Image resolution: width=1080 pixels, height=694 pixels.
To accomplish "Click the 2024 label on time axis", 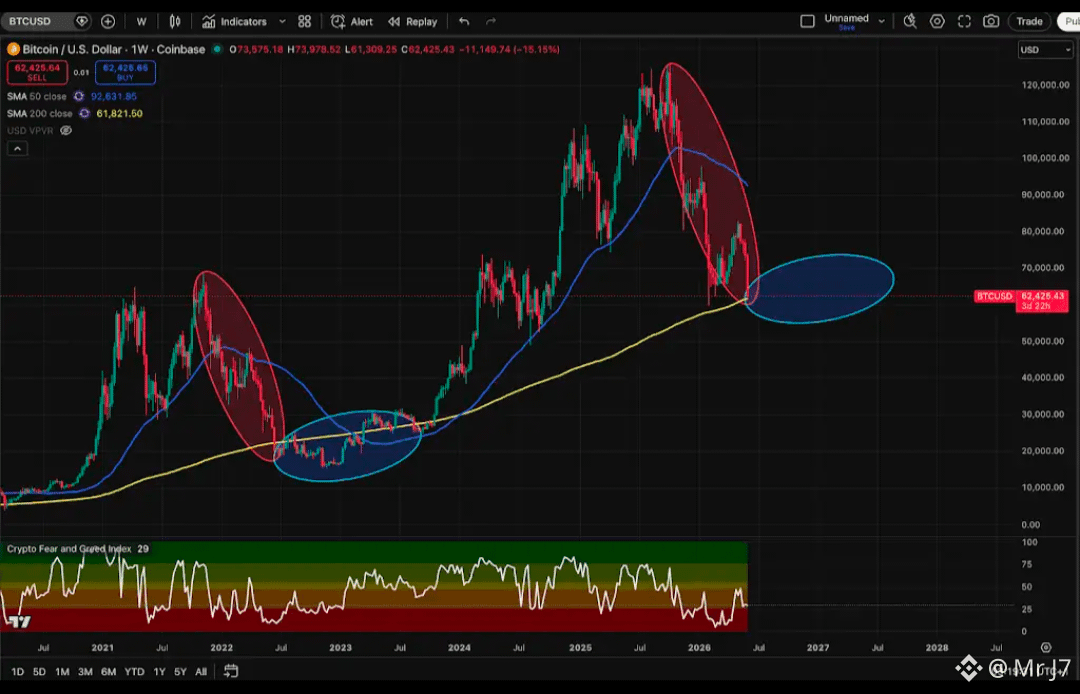I will (459, 648).
